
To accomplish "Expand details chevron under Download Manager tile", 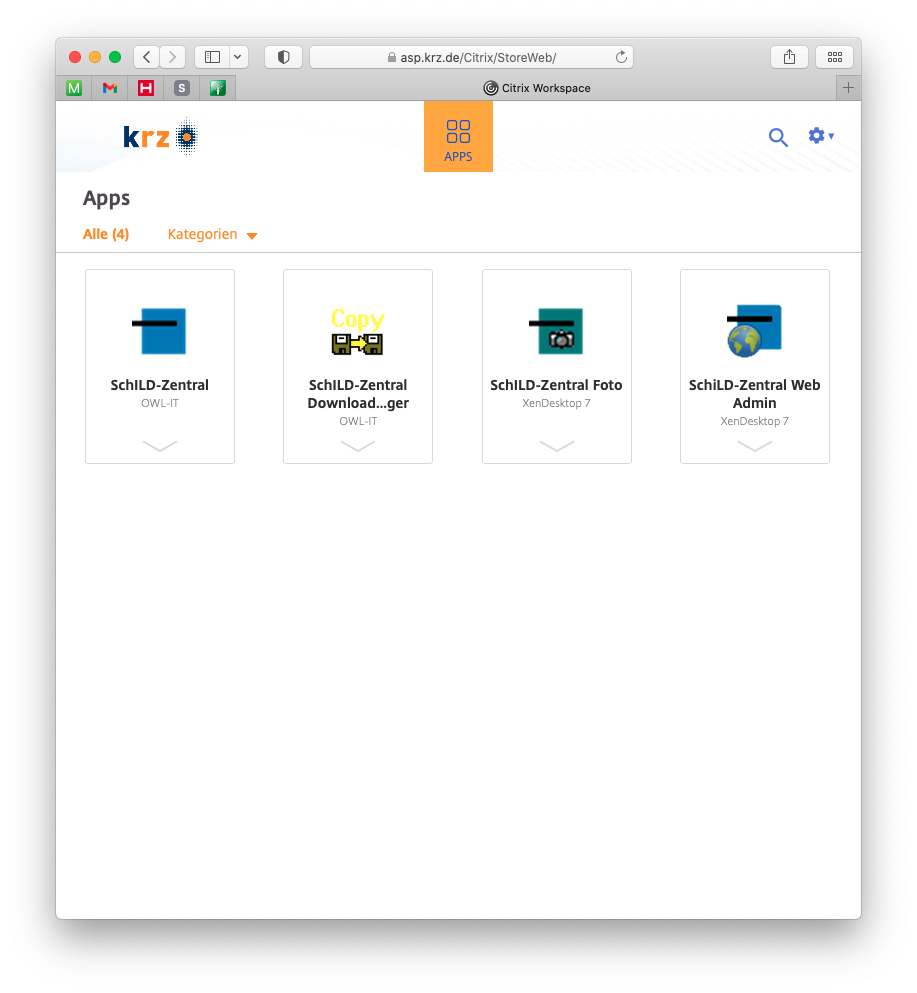I will [x=358, y=446].
